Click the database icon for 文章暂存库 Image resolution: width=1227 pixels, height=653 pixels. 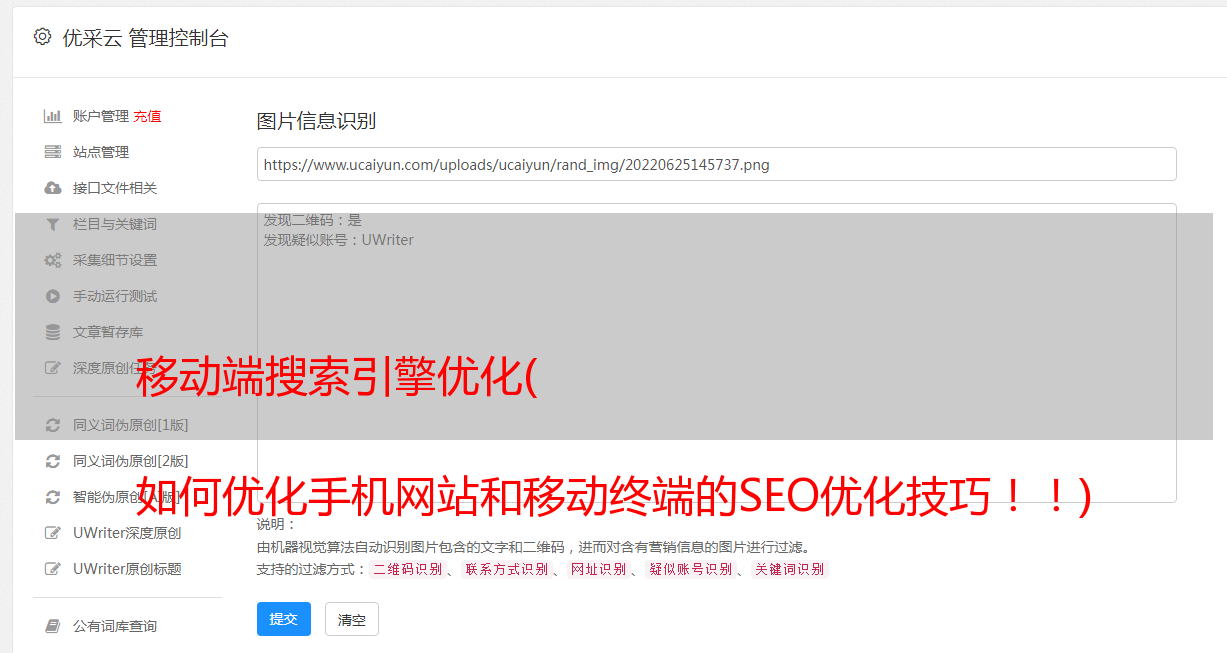53,332
